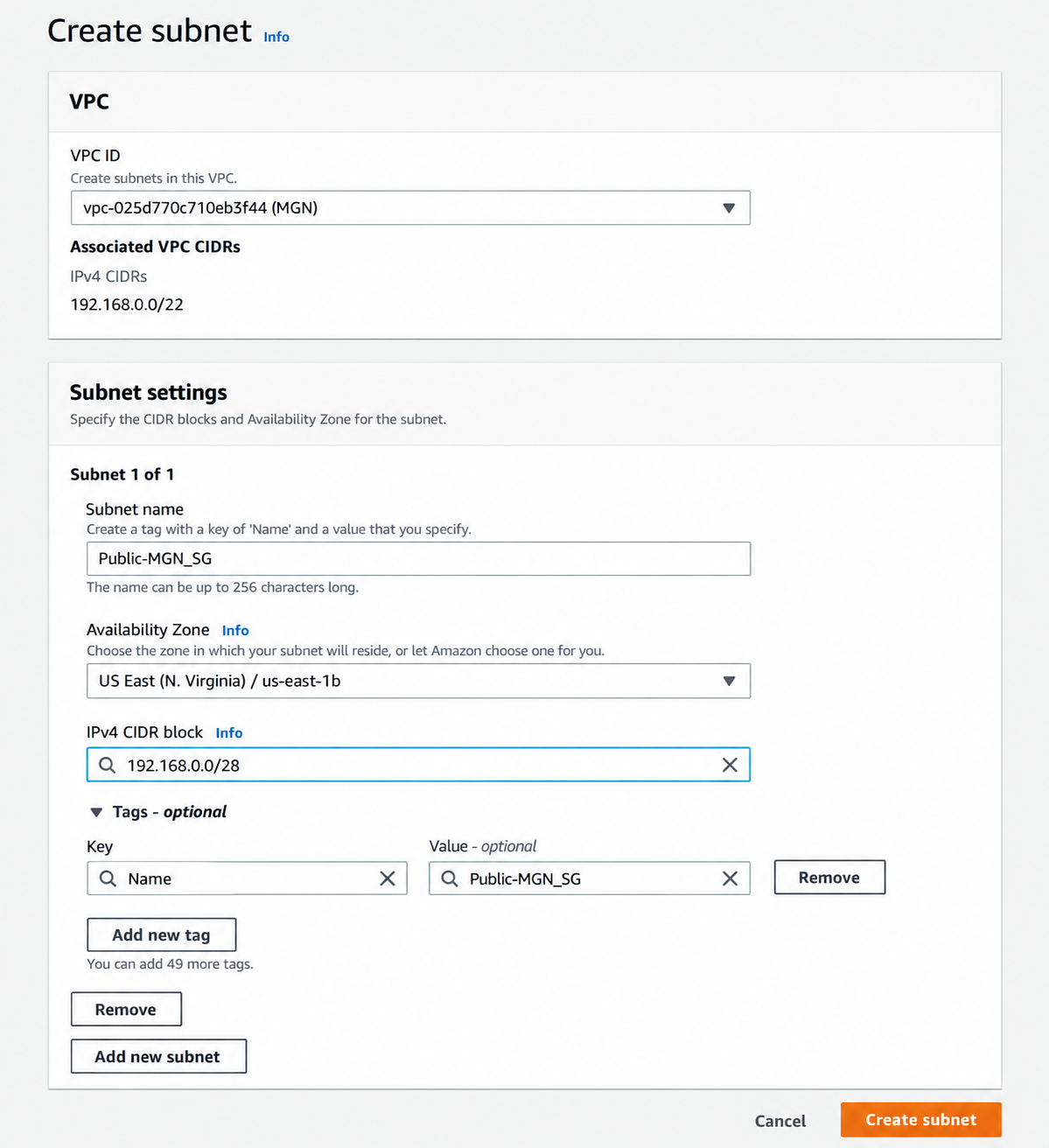Image resolution: width=1049 pixels, height=1148 pixels.
Task: Click search icon in tag Value field
Action: click(x=450, y=878)
